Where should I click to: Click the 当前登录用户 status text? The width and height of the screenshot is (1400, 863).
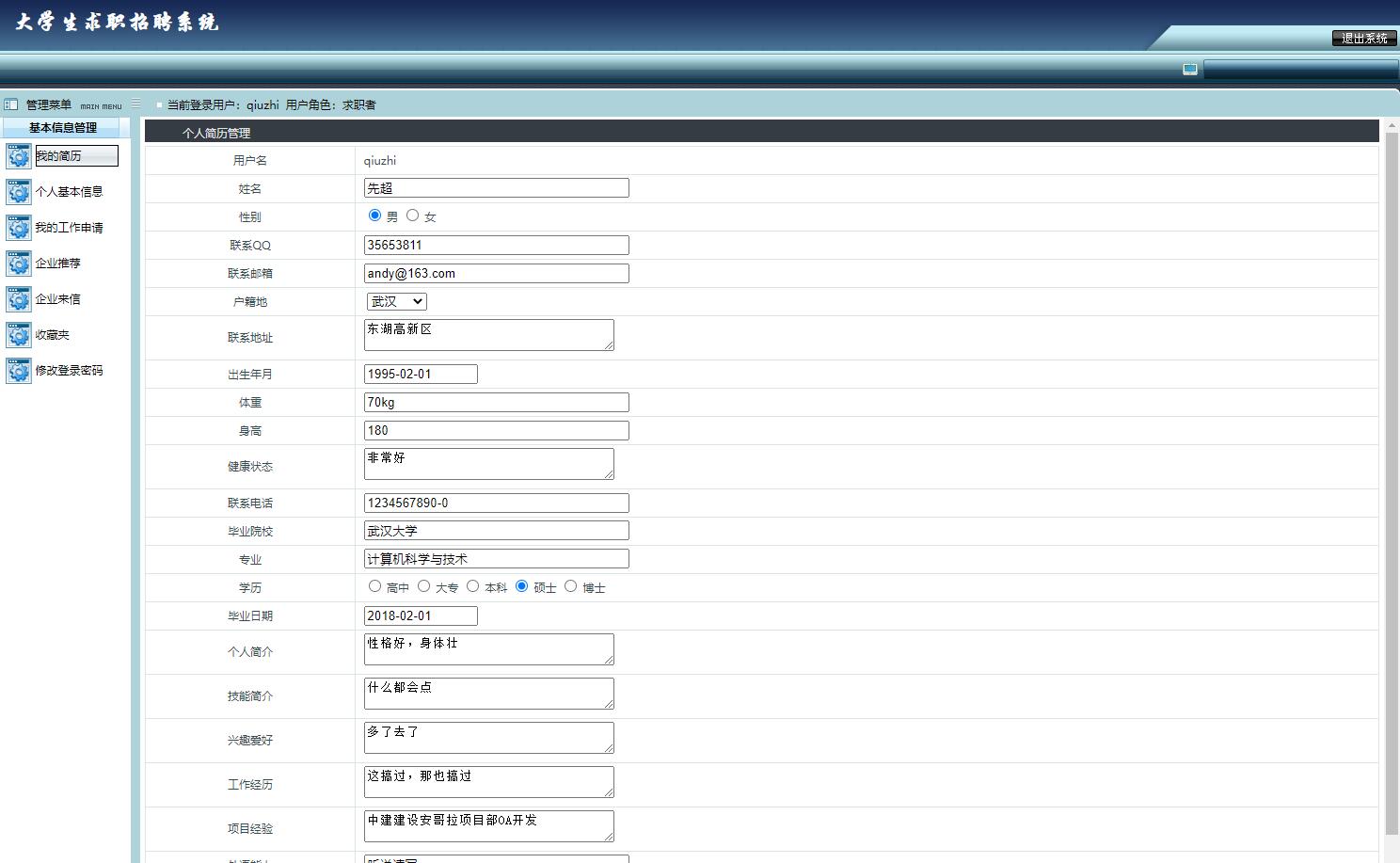click(x=272, y=104)
